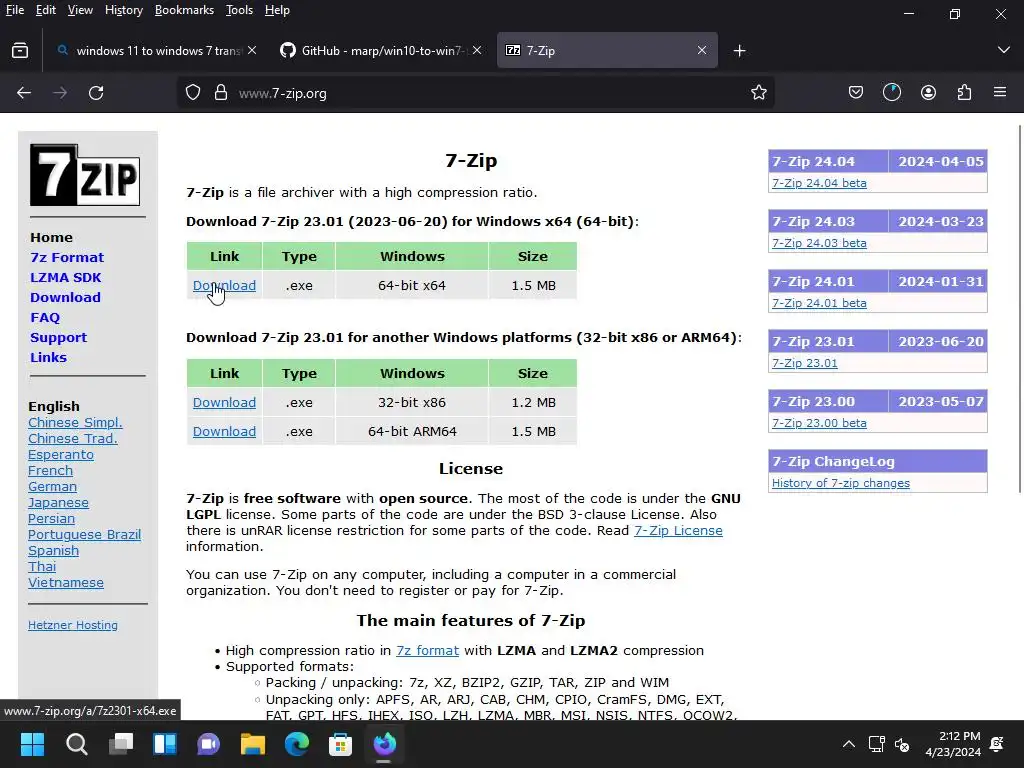Click the page vertical scrollbar

point(1019,309)
